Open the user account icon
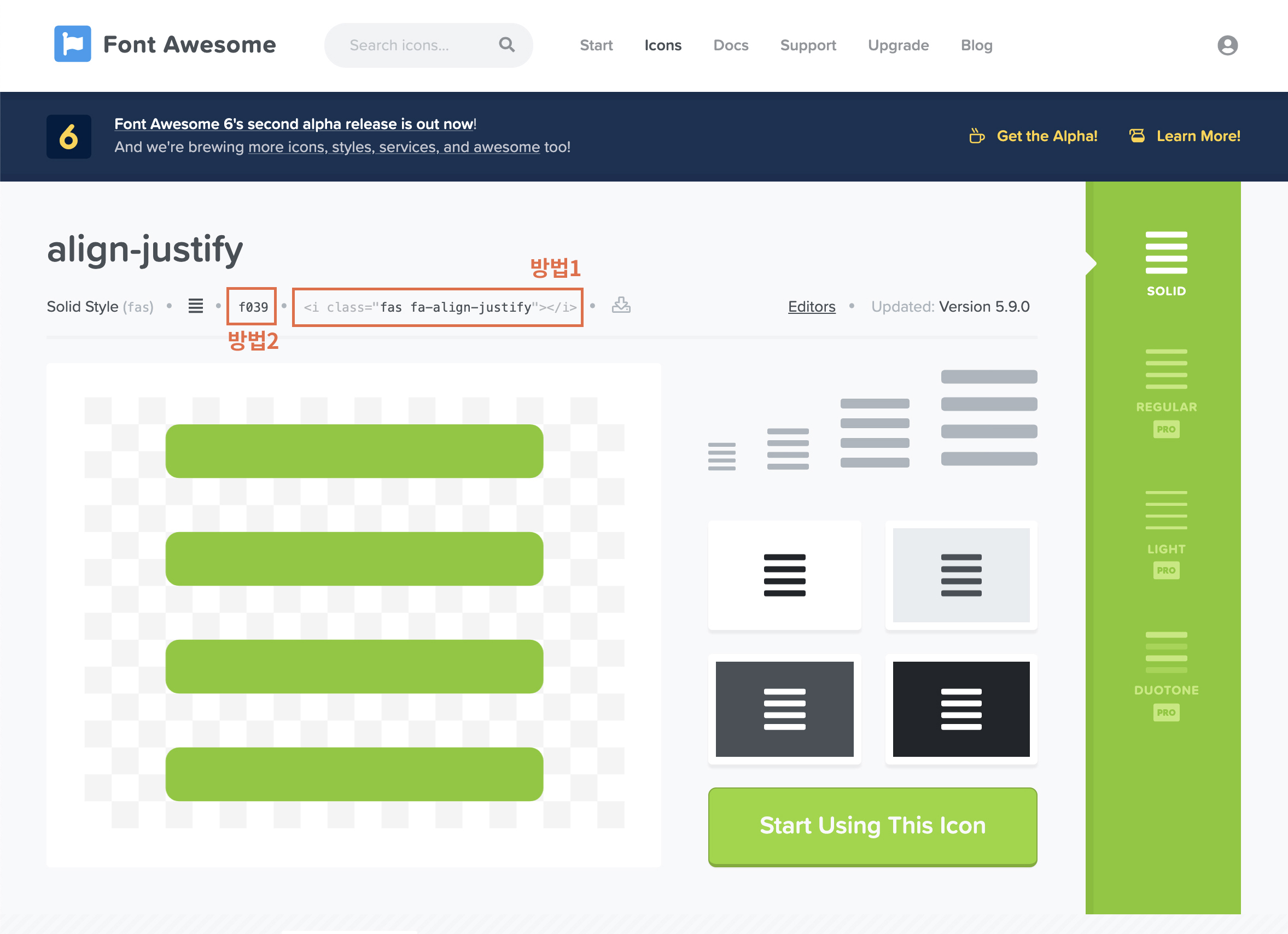This screenshot has width=1288, height=934. (1227, 45)
